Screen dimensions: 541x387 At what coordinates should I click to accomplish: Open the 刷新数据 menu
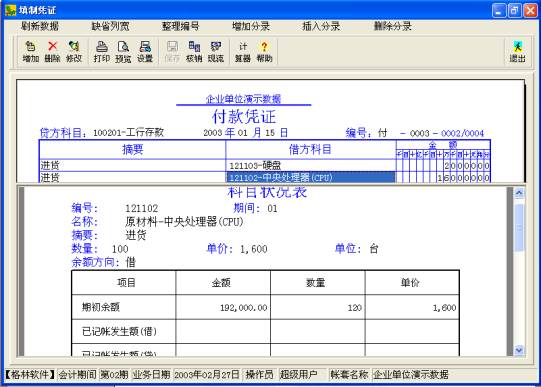40,26
